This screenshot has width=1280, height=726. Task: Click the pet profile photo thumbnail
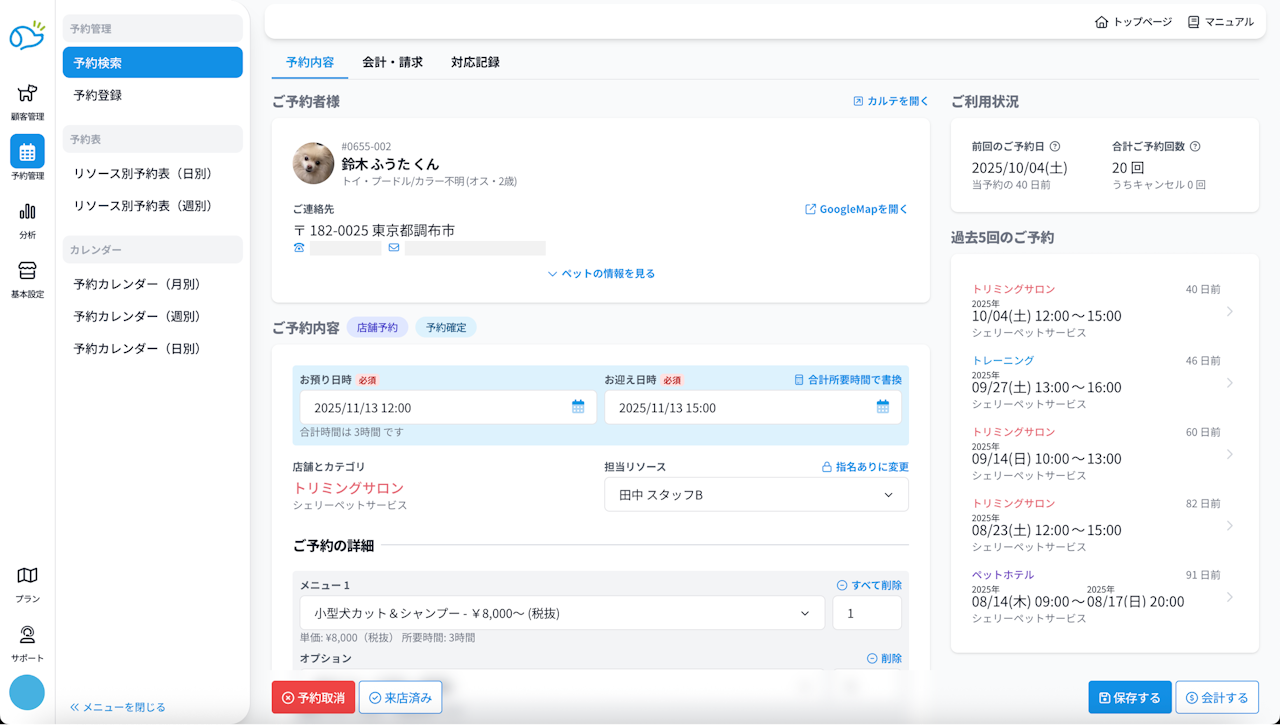point(313,163)
